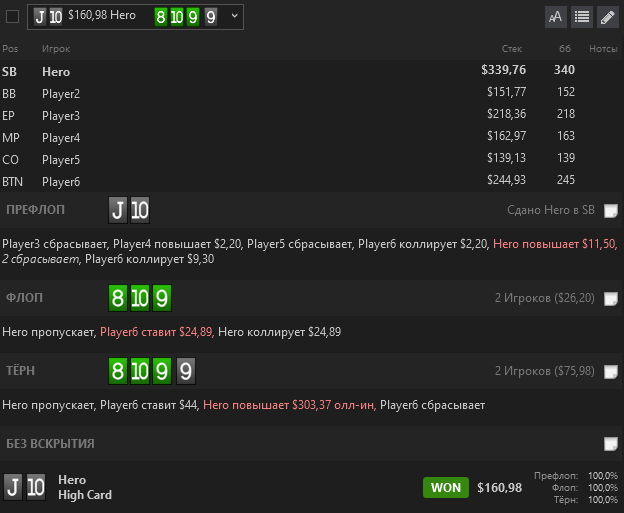Click the pencil edit icon
Image resolution: width=624 pixels, height=513 pixels.
coord(608,17)
